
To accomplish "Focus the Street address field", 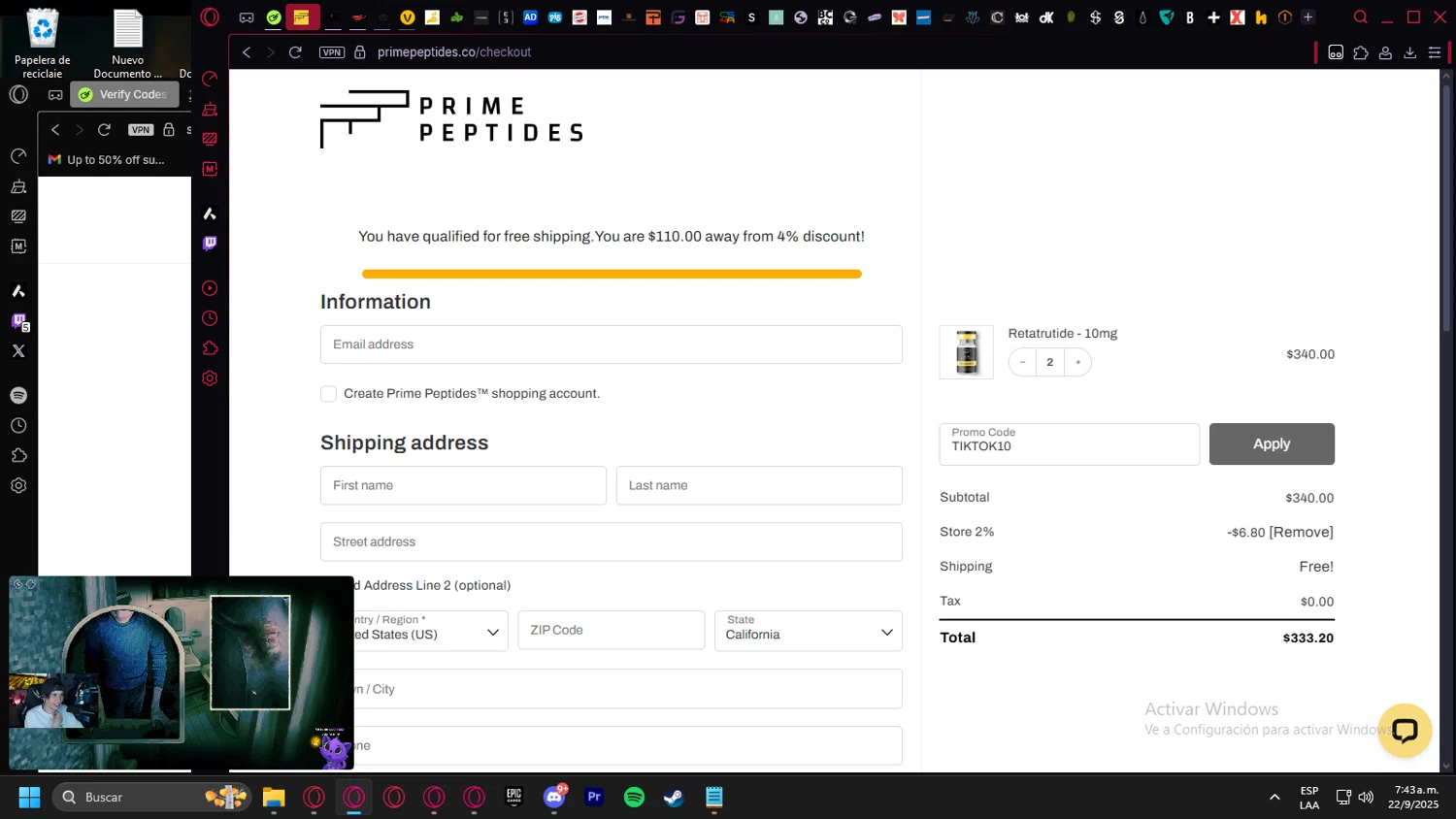I will pos(612,542).
